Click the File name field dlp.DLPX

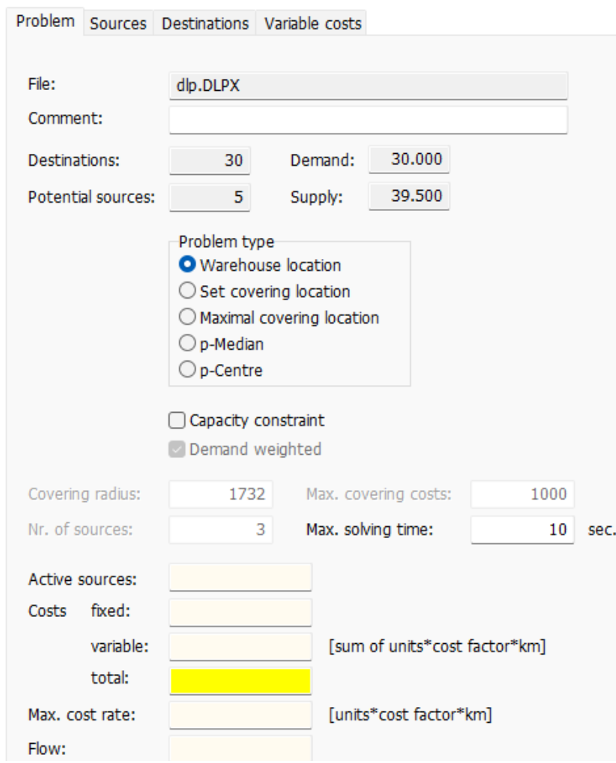(368, 86)
